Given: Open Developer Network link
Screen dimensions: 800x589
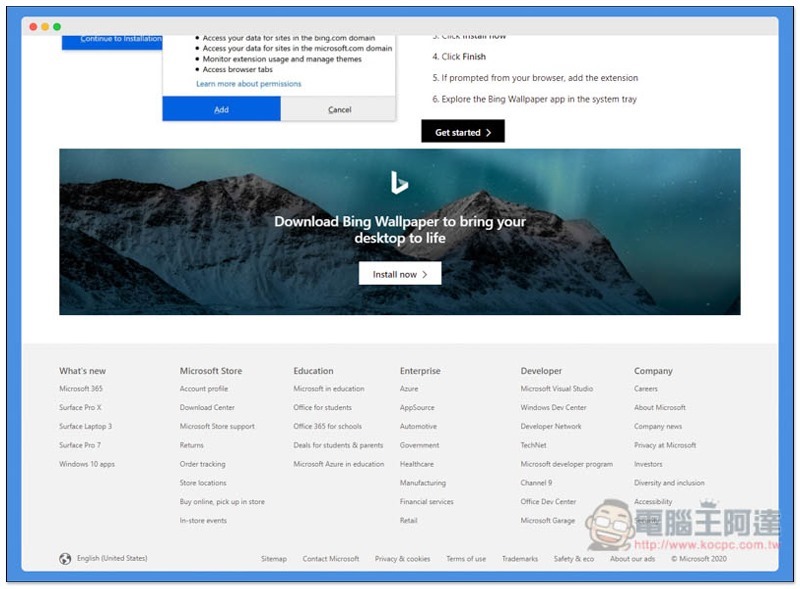Looking at the screenshot, I should [551, 426].
